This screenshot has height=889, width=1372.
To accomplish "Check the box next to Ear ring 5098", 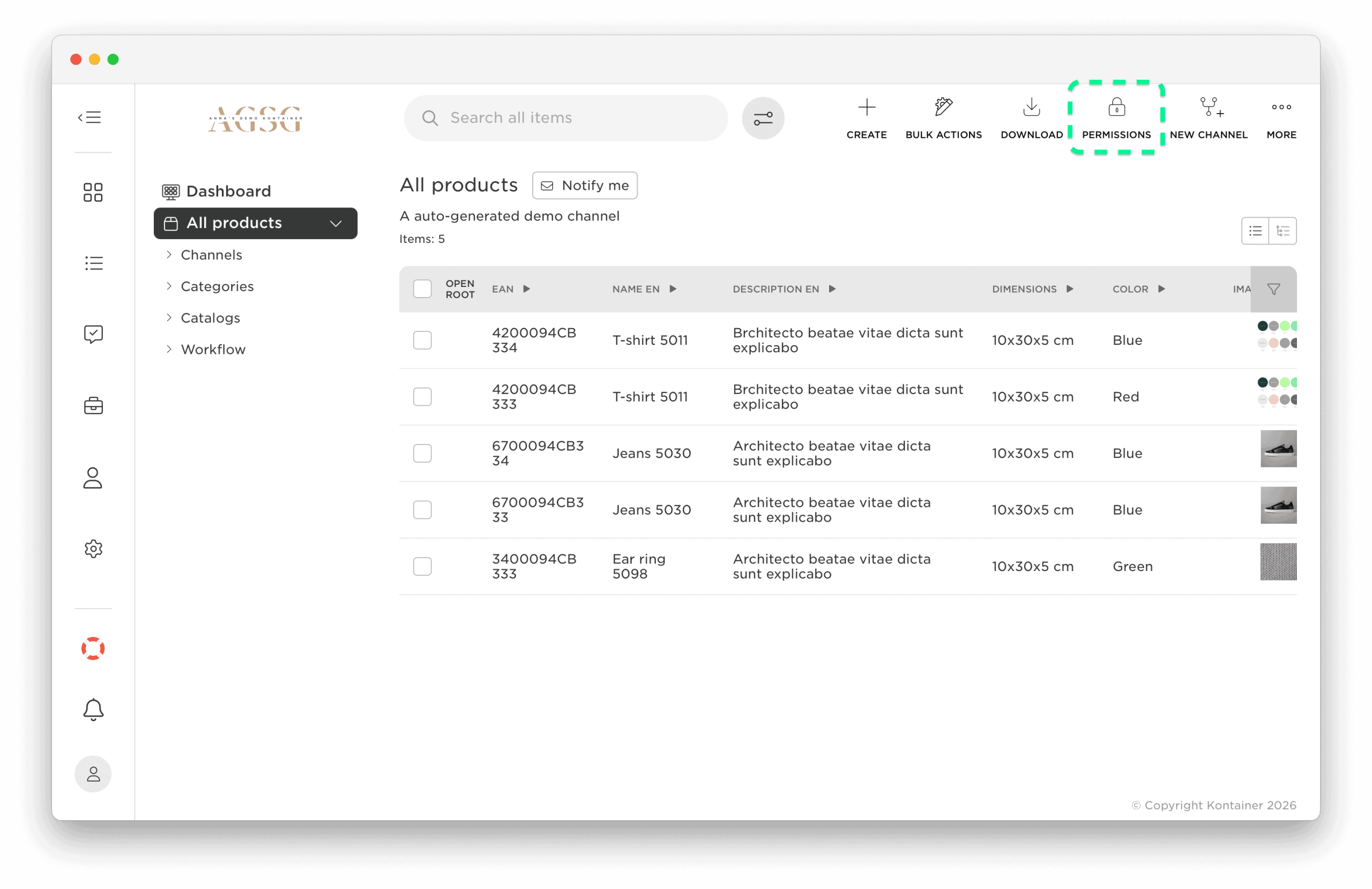I will (x=422, y=566).
